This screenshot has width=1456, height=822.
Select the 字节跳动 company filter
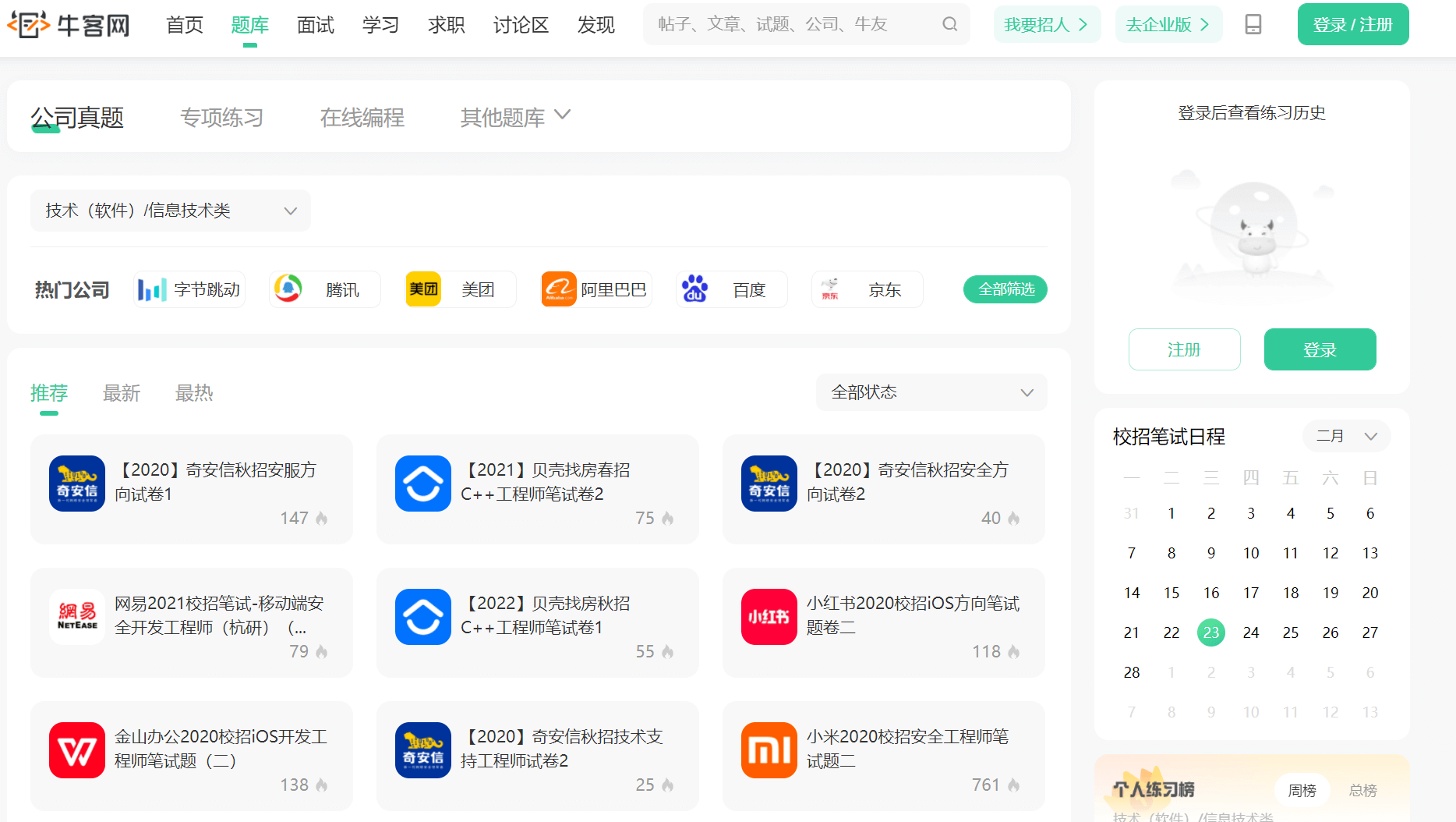point(189,289)
